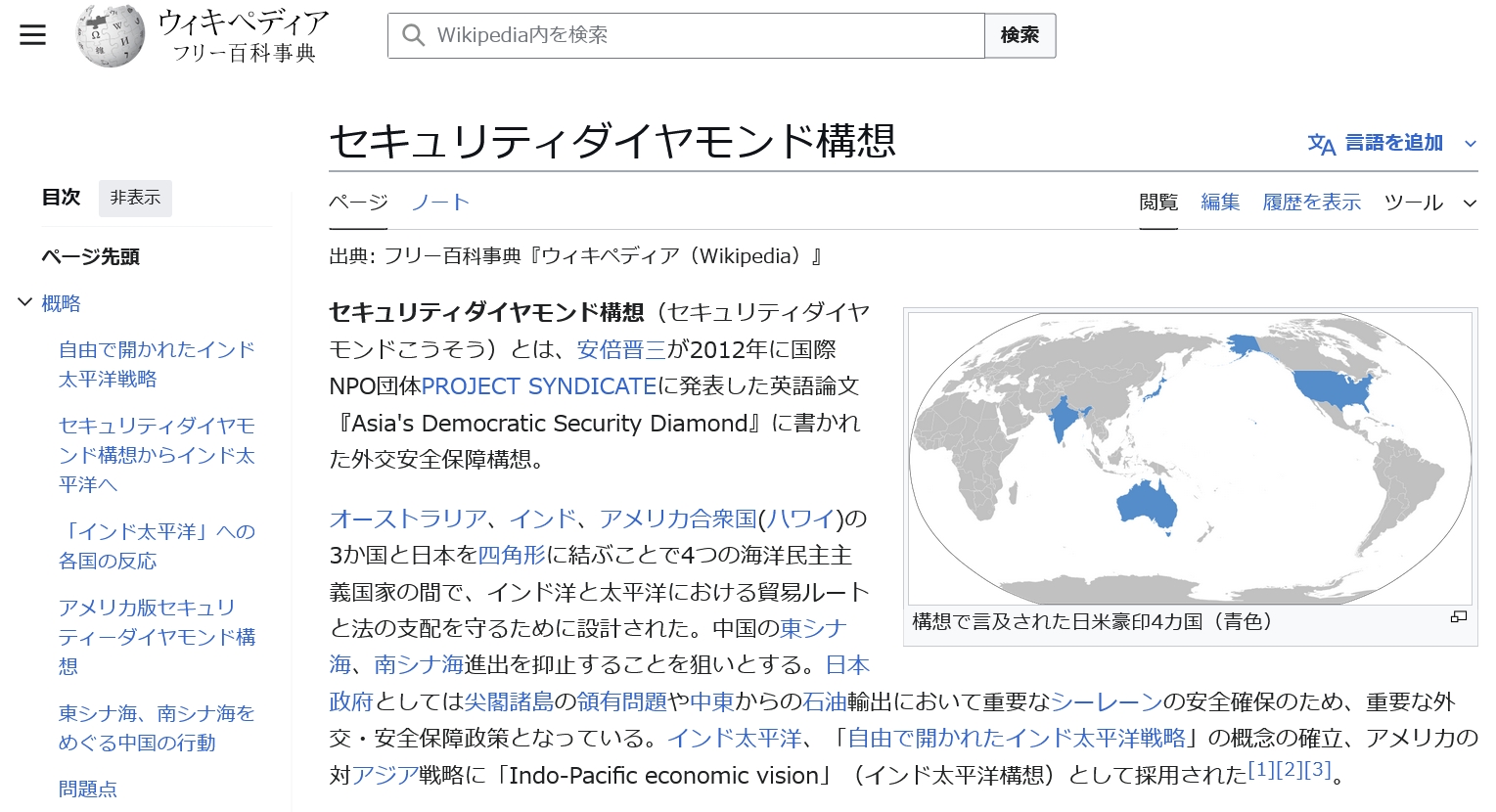Follow the PROJECT SYNDICATE link
Viewport: 1496px width, 812px height.
(538, 386)
